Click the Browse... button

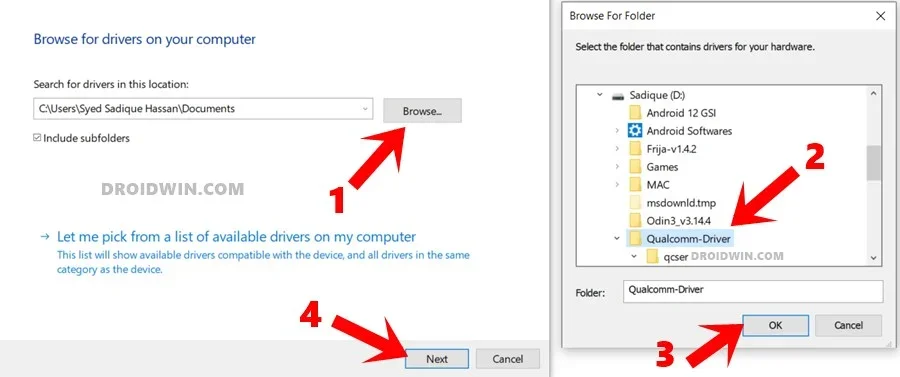pos(422,111)
